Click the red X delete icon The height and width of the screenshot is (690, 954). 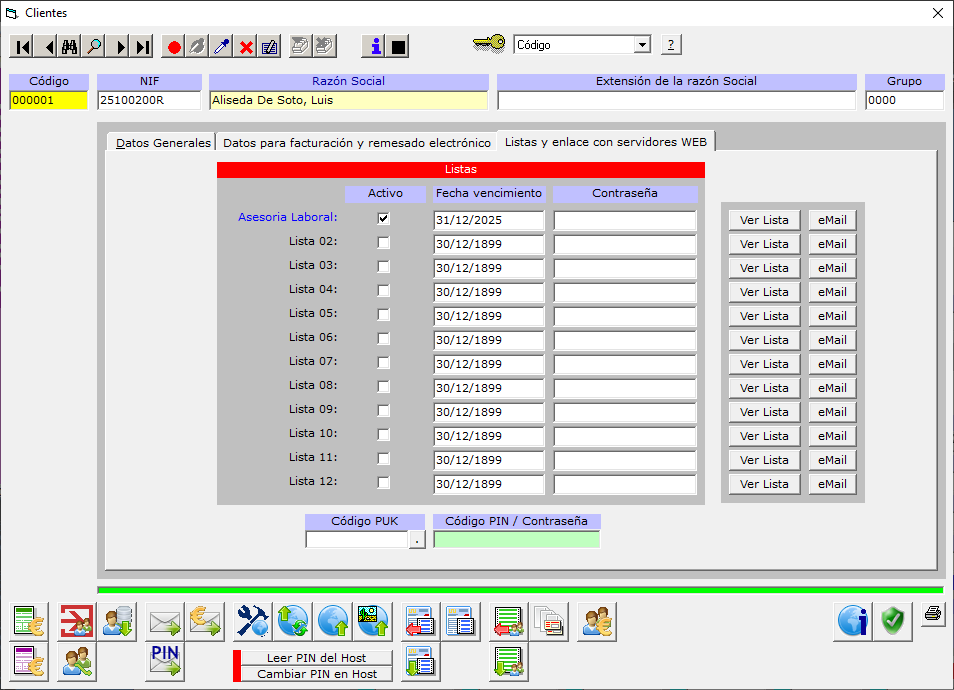(x=246, y=47)
